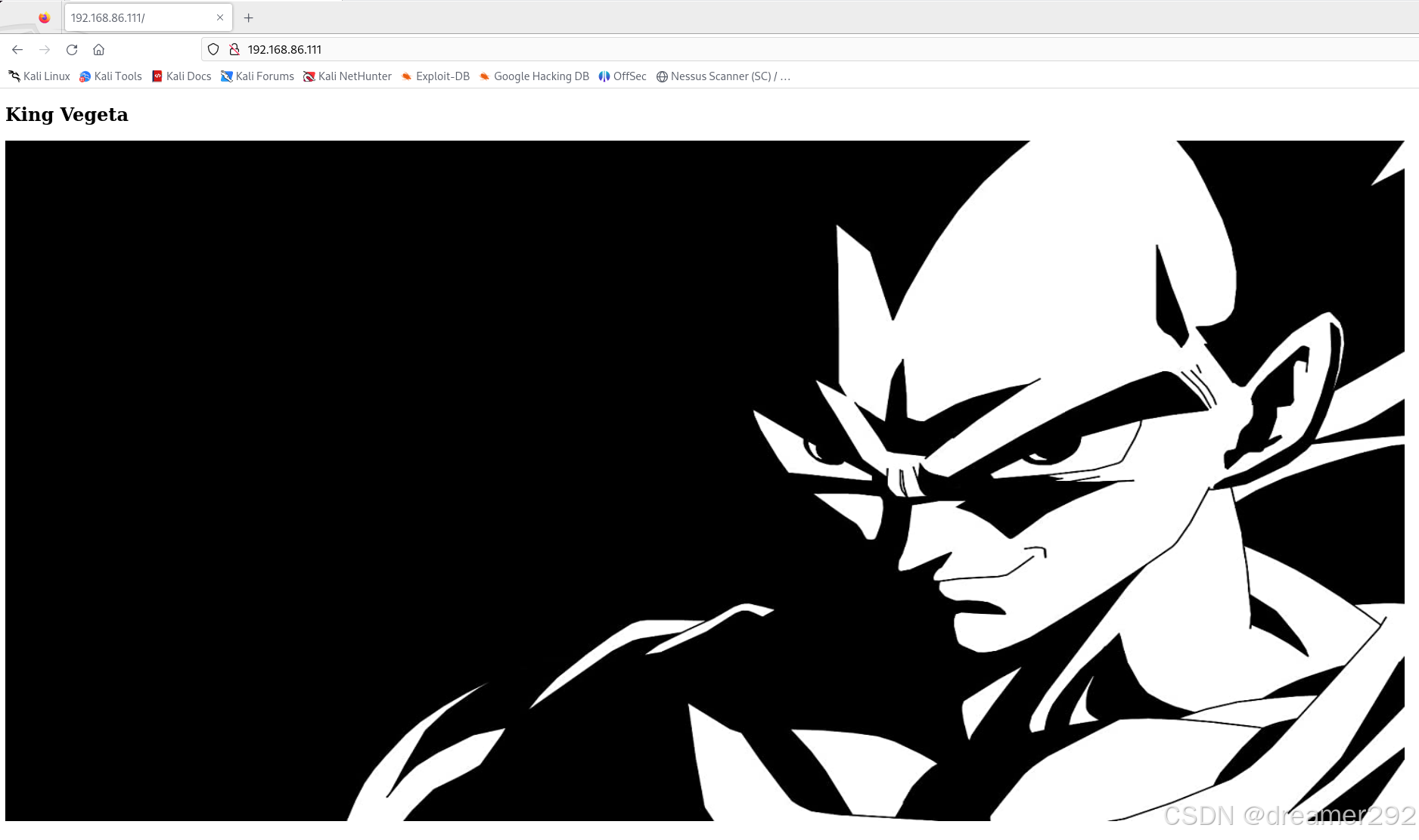Open the Kali Tools bookmark
1419x840 pixels.
(x=110, y=76)
